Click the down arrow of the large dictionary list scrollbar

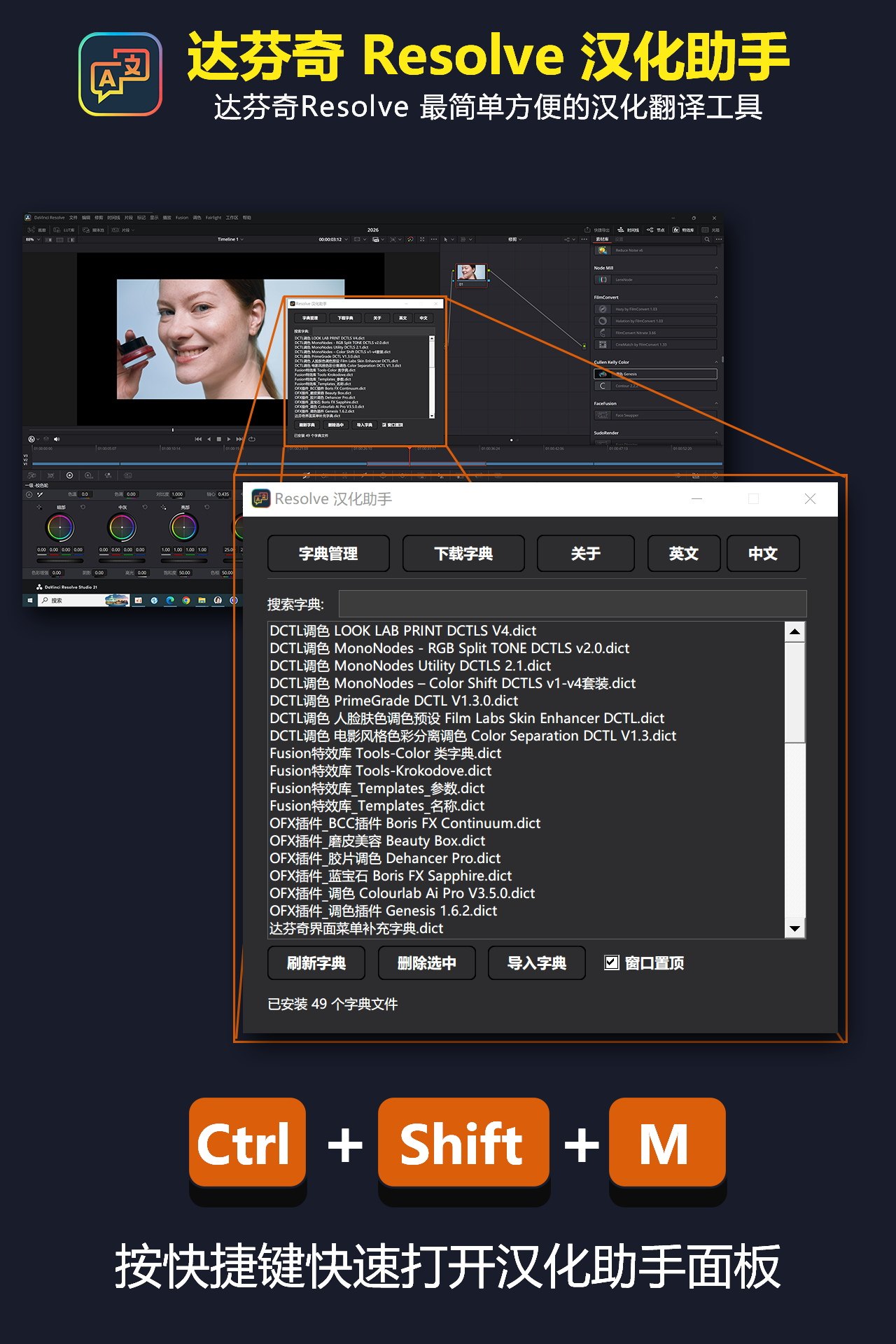[x=794, y=928]
